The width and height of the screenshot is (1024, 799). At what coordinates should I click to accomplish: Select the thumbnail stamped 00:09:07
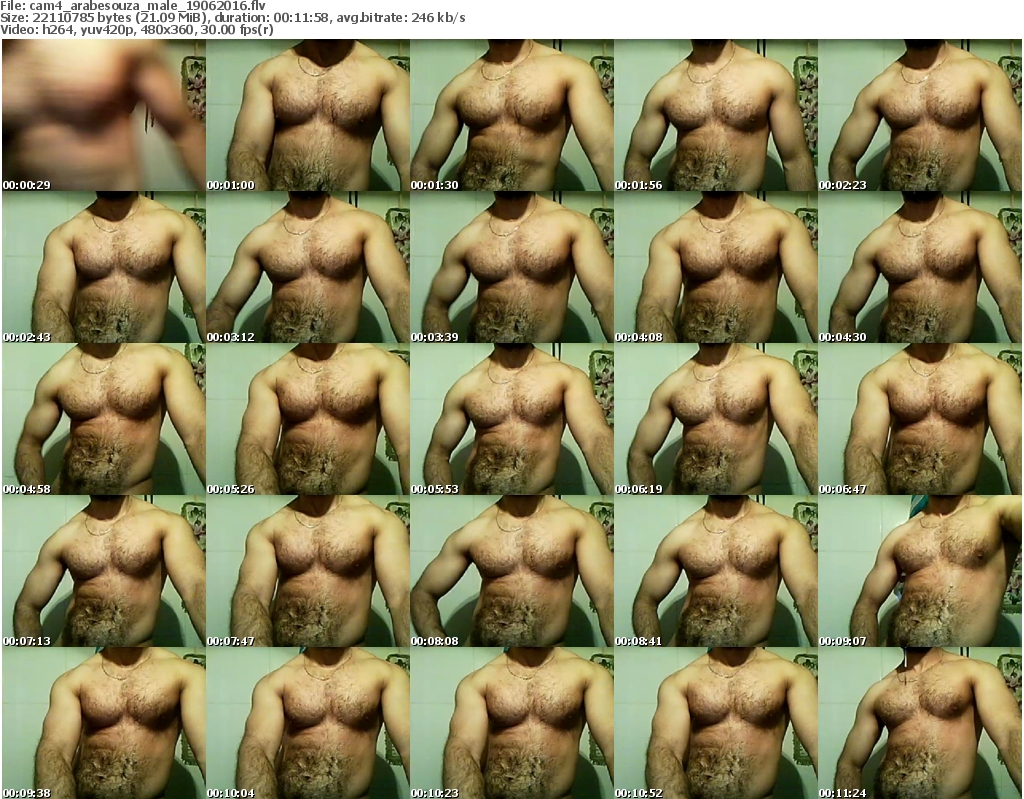[x=920, y=571]
